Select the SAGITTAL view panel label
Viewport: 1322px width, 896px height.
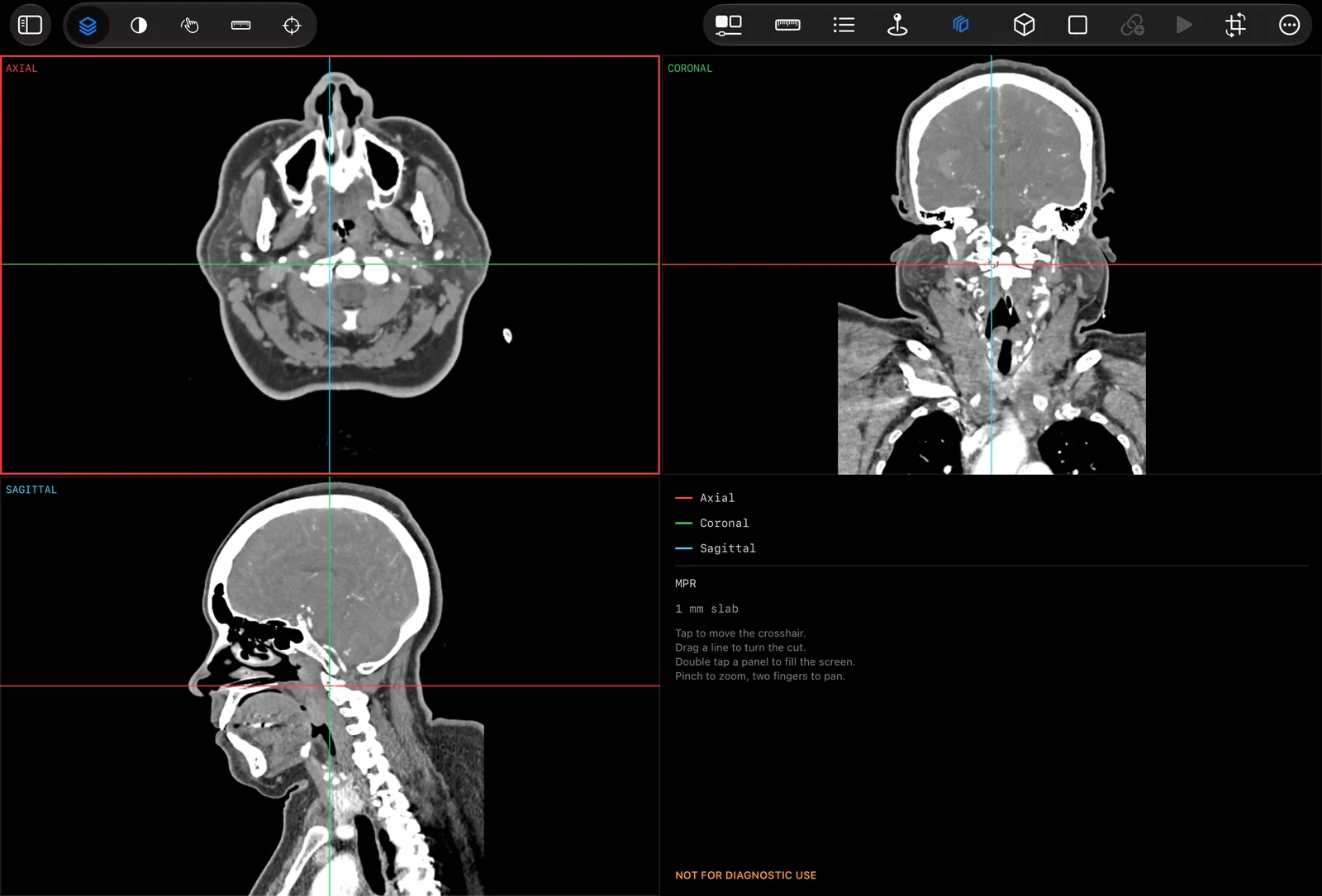31,490
